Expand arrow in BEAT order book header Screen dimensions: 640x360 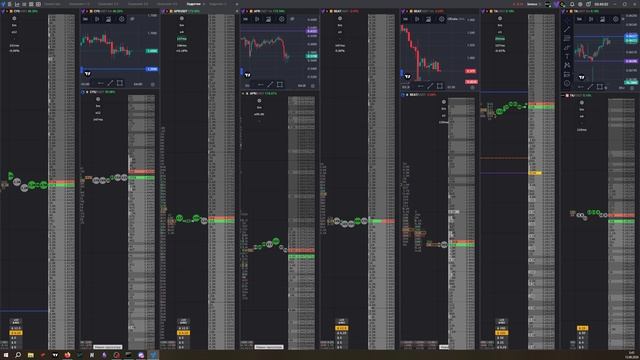pyautogui.click(x=327, y=11)
